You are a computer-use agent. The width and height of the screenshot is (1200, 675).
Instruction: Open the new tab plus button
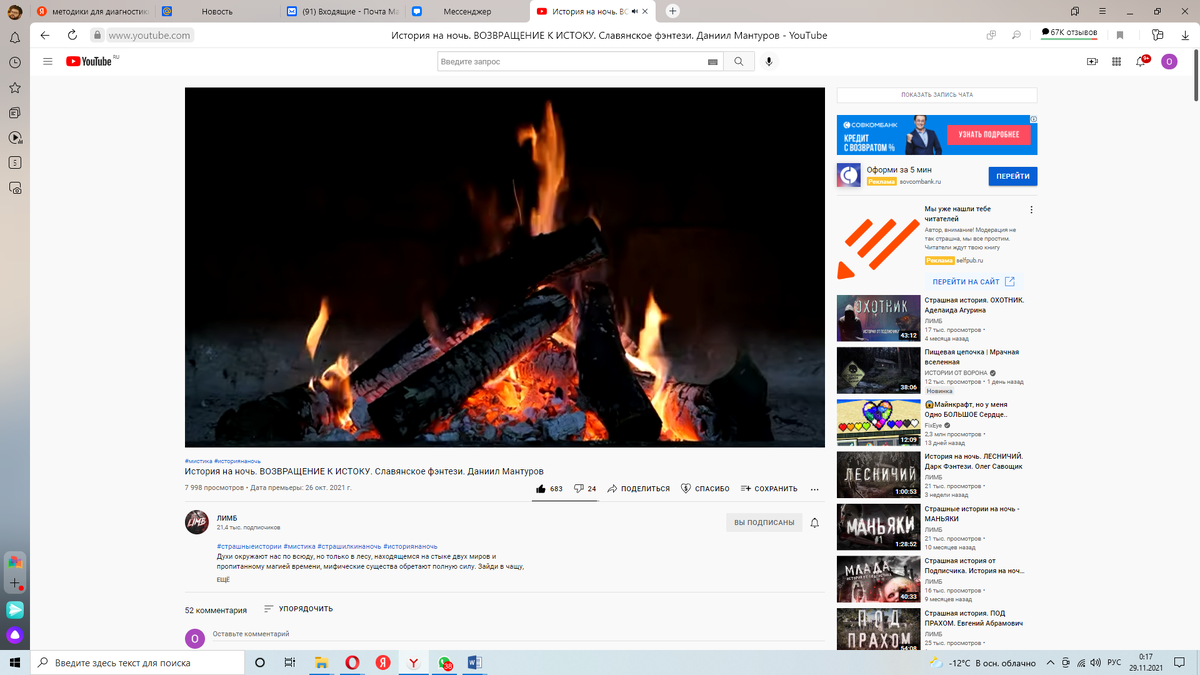(x=673, y=11)
